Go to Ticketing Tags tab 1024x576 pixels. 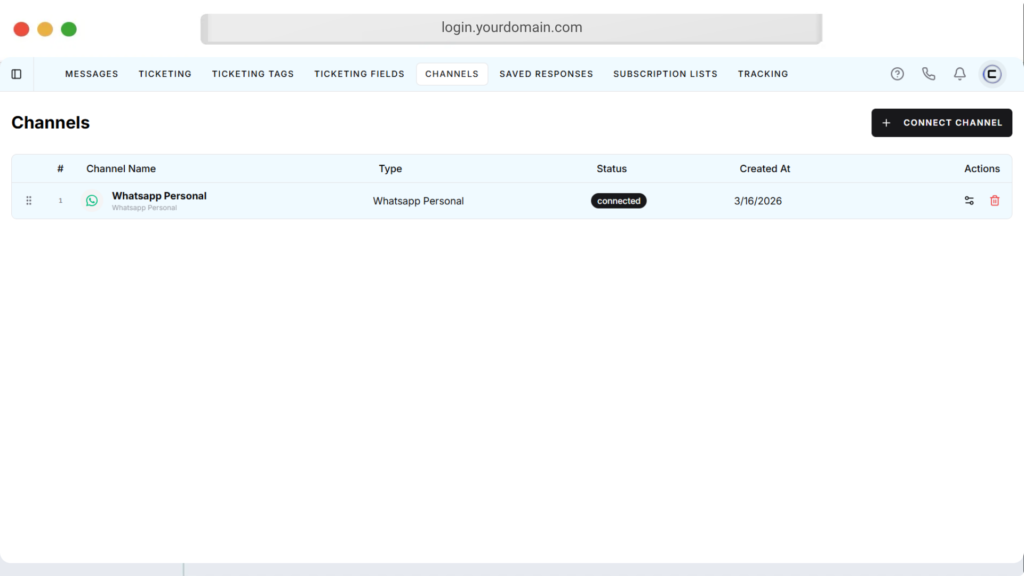click(x=253, y=74)
